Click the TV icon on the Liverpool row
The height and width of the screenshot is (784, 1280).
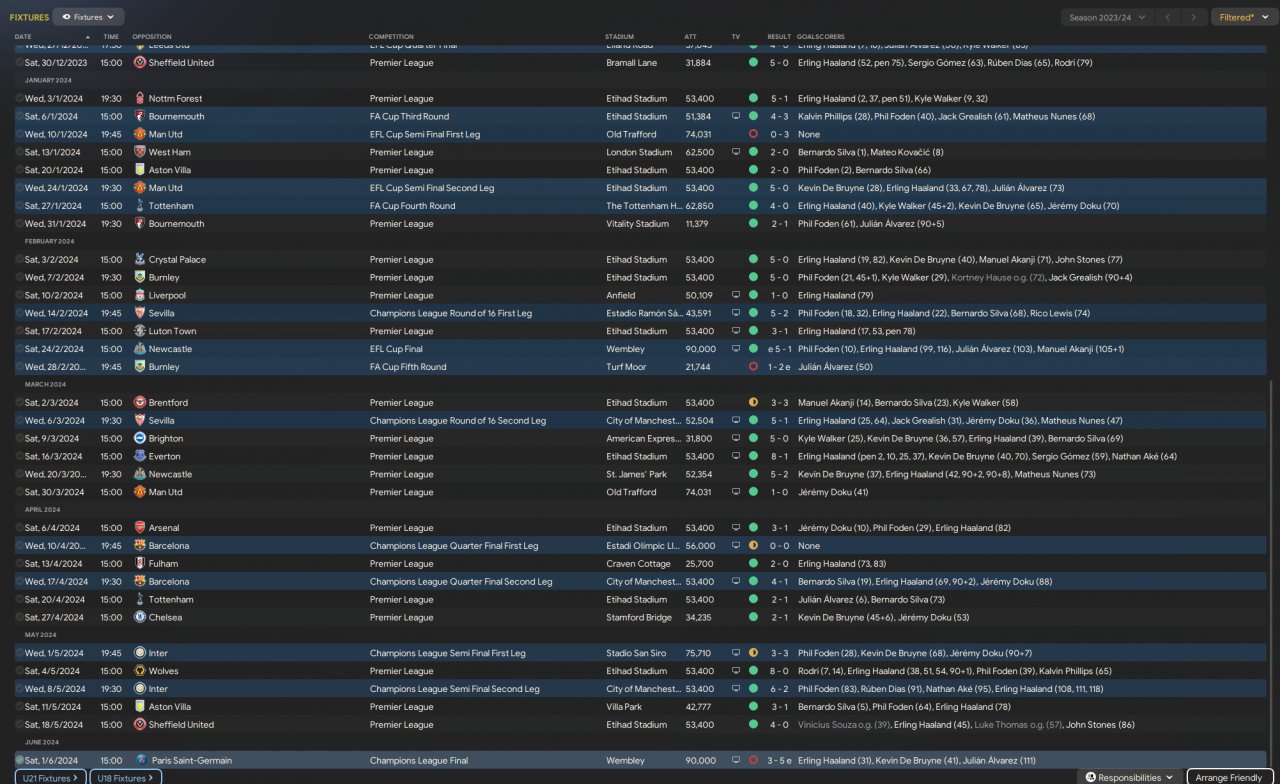[x=736, y=296]
